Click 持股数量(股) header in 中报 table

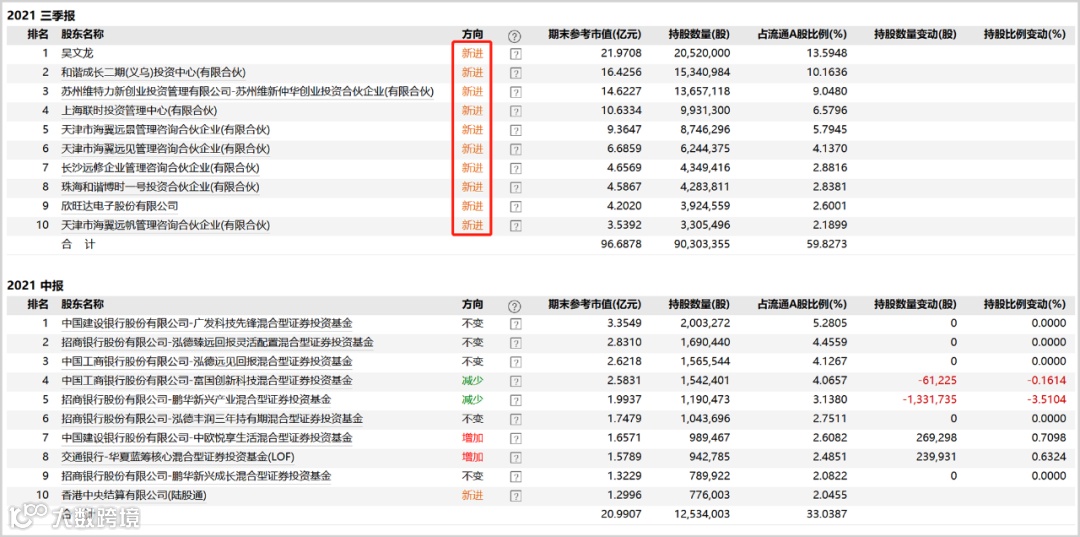[x=699, y=305]
